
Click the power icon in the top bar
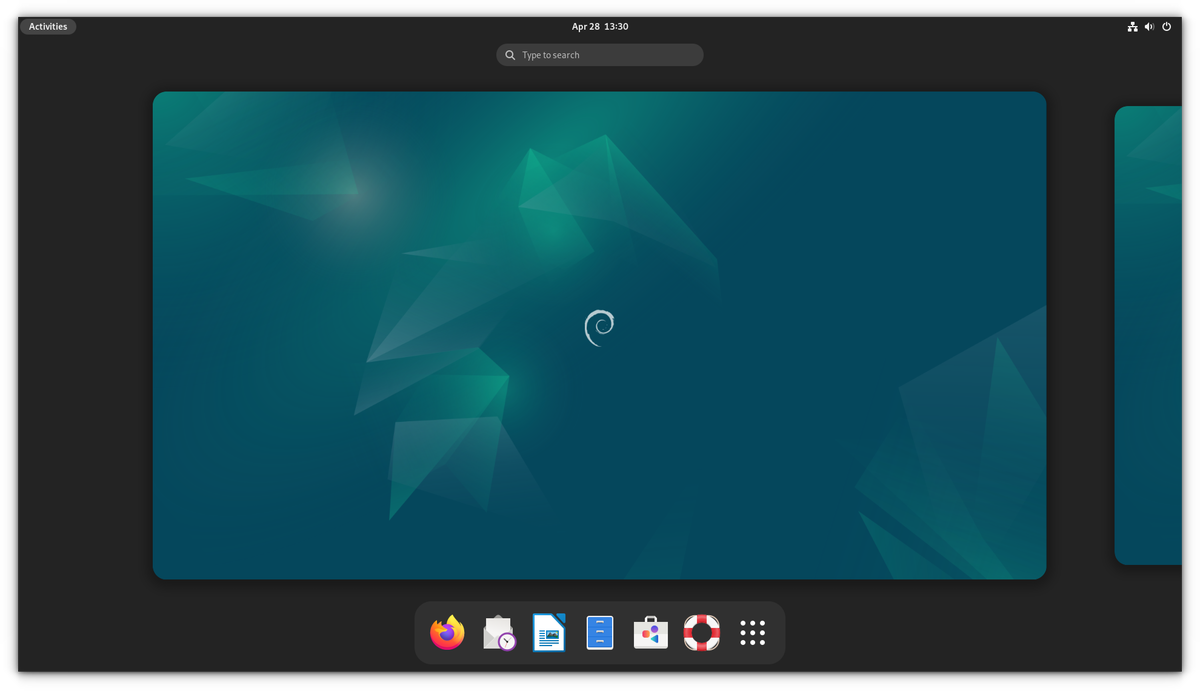(x=1166, y=26)
